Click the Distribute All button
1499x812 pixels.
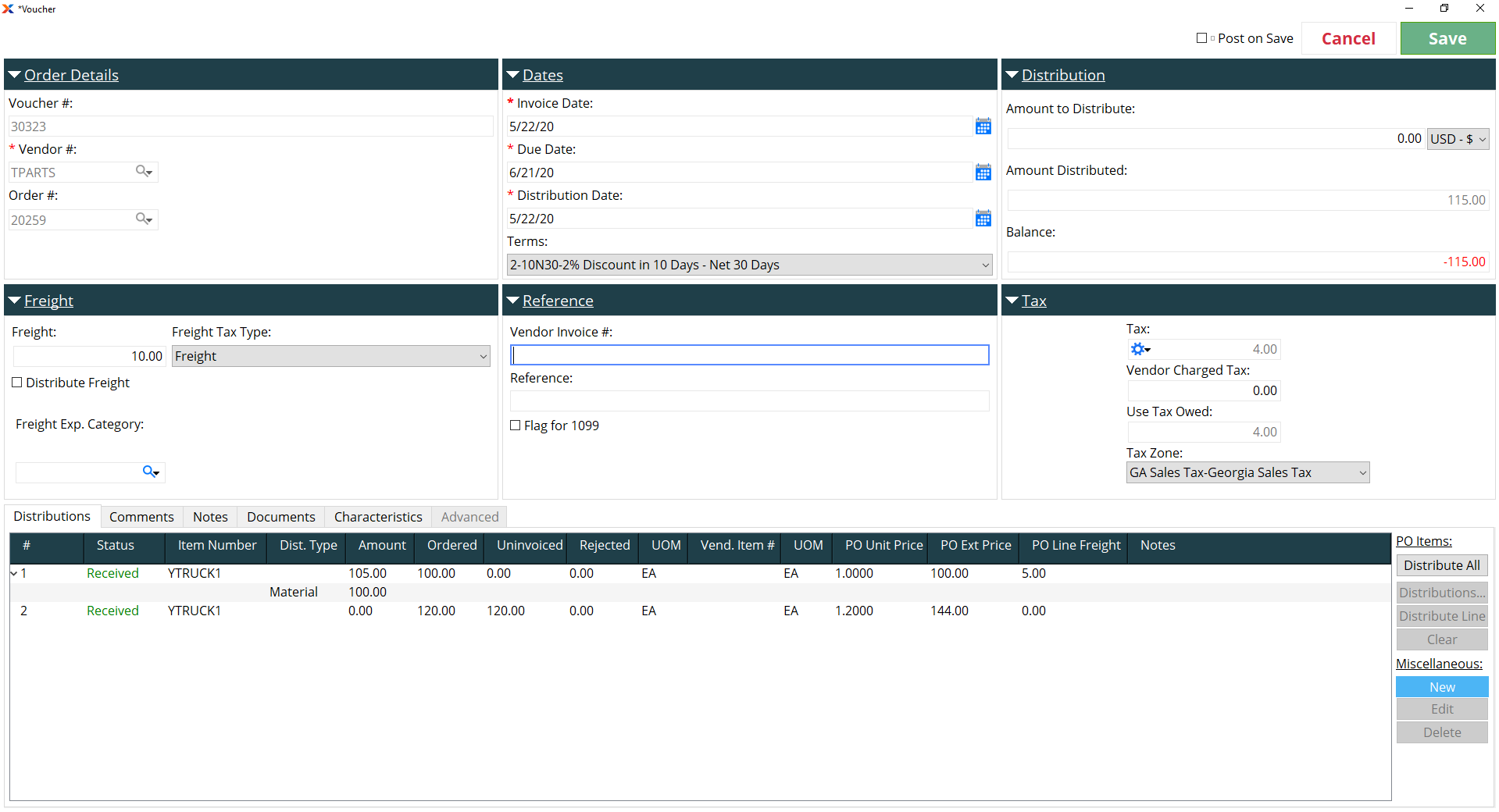[x=1441, y=565]
